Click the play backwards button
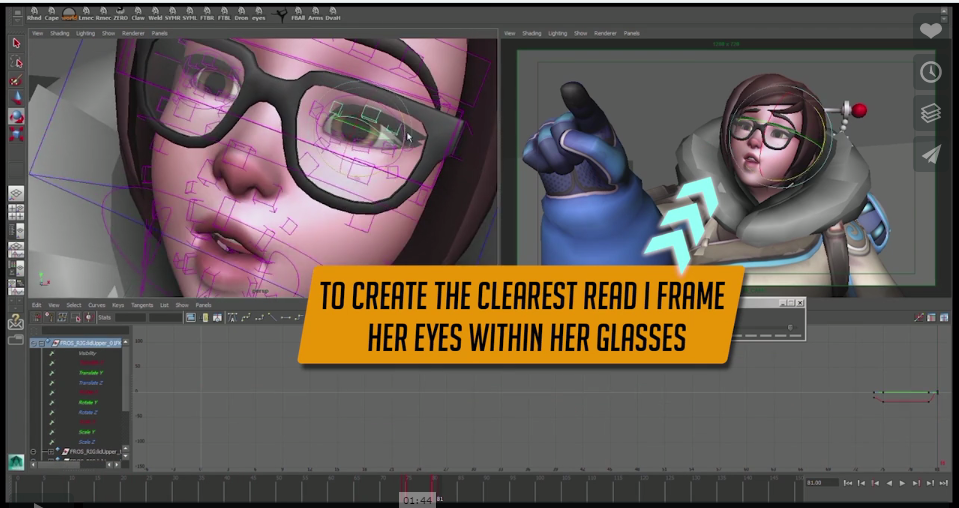959x508 pixels. (x=889, y=483)
